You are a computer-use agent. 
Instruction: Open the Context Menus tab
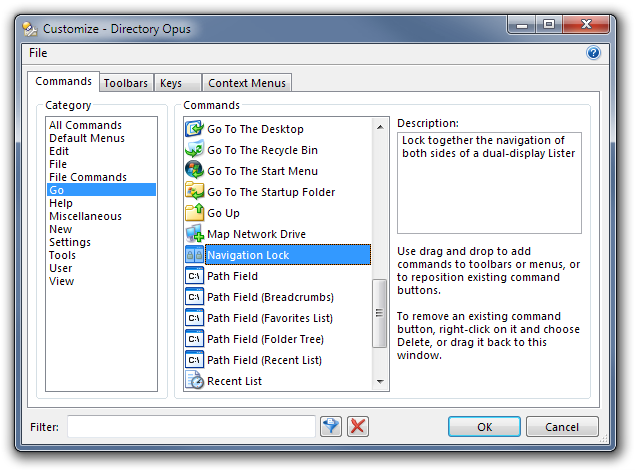tap(247, 83)
